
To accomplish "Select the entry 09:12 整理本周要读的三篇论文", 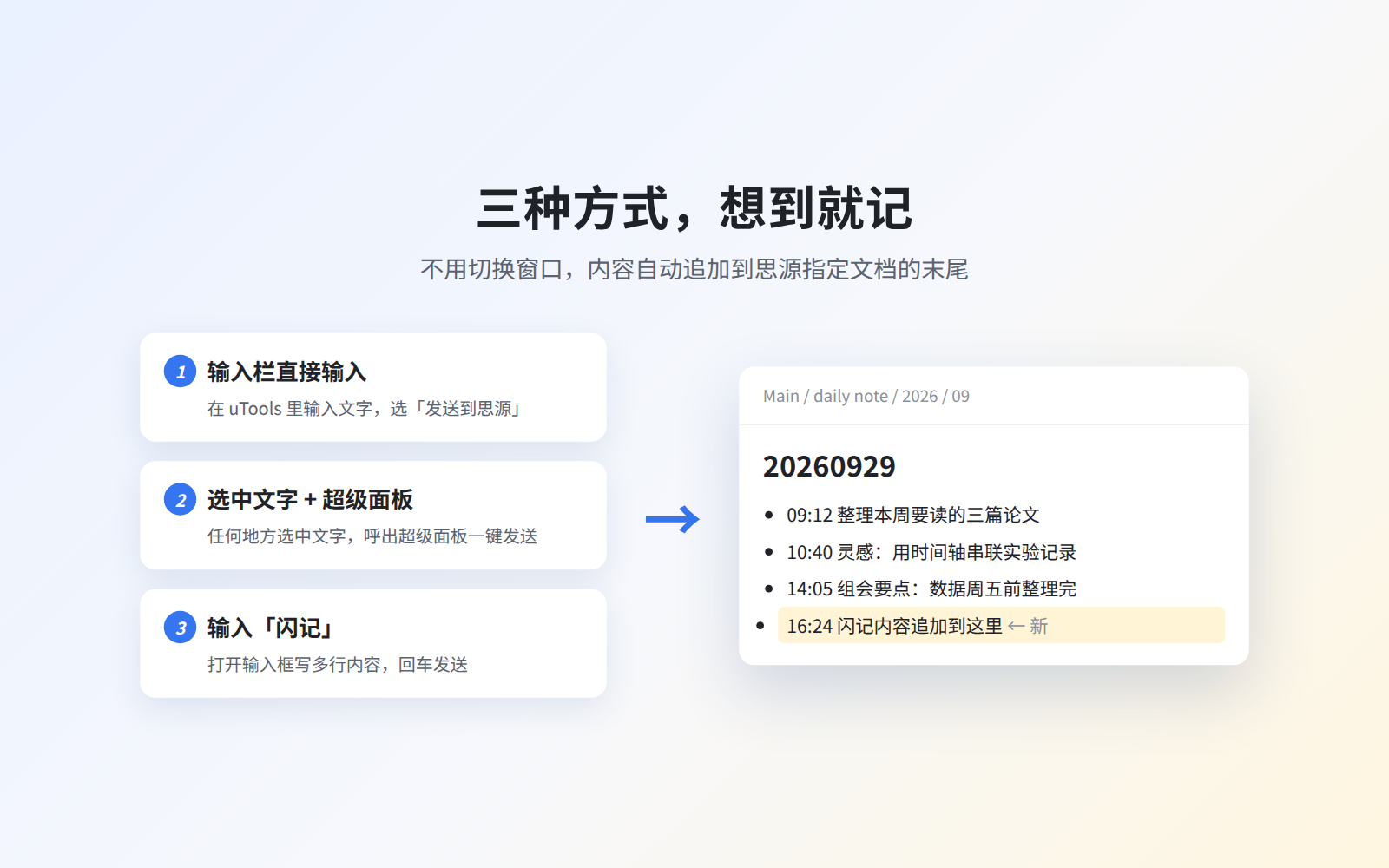I will pyautogui.click(x=913, y=515).
